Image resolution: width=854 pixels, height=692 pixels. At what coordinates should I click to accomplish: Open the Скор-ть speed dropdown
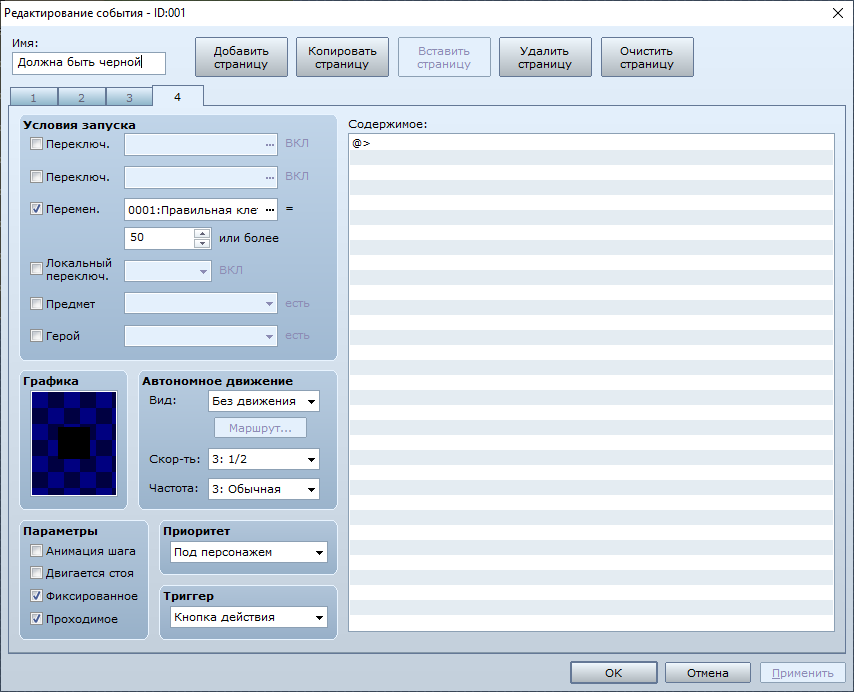click(264, 459)
